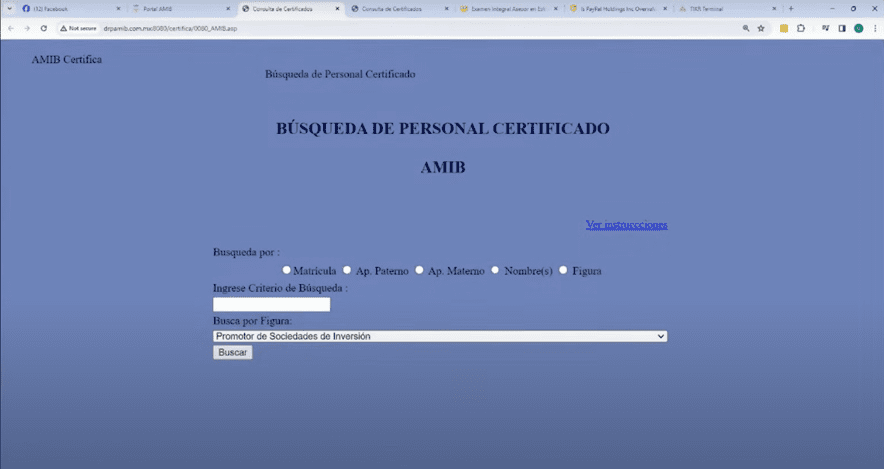Open the Chrome three-dot menu
The width and height of the screenshot is (884, 469).
pyautogui.click(x=873, y=28)
